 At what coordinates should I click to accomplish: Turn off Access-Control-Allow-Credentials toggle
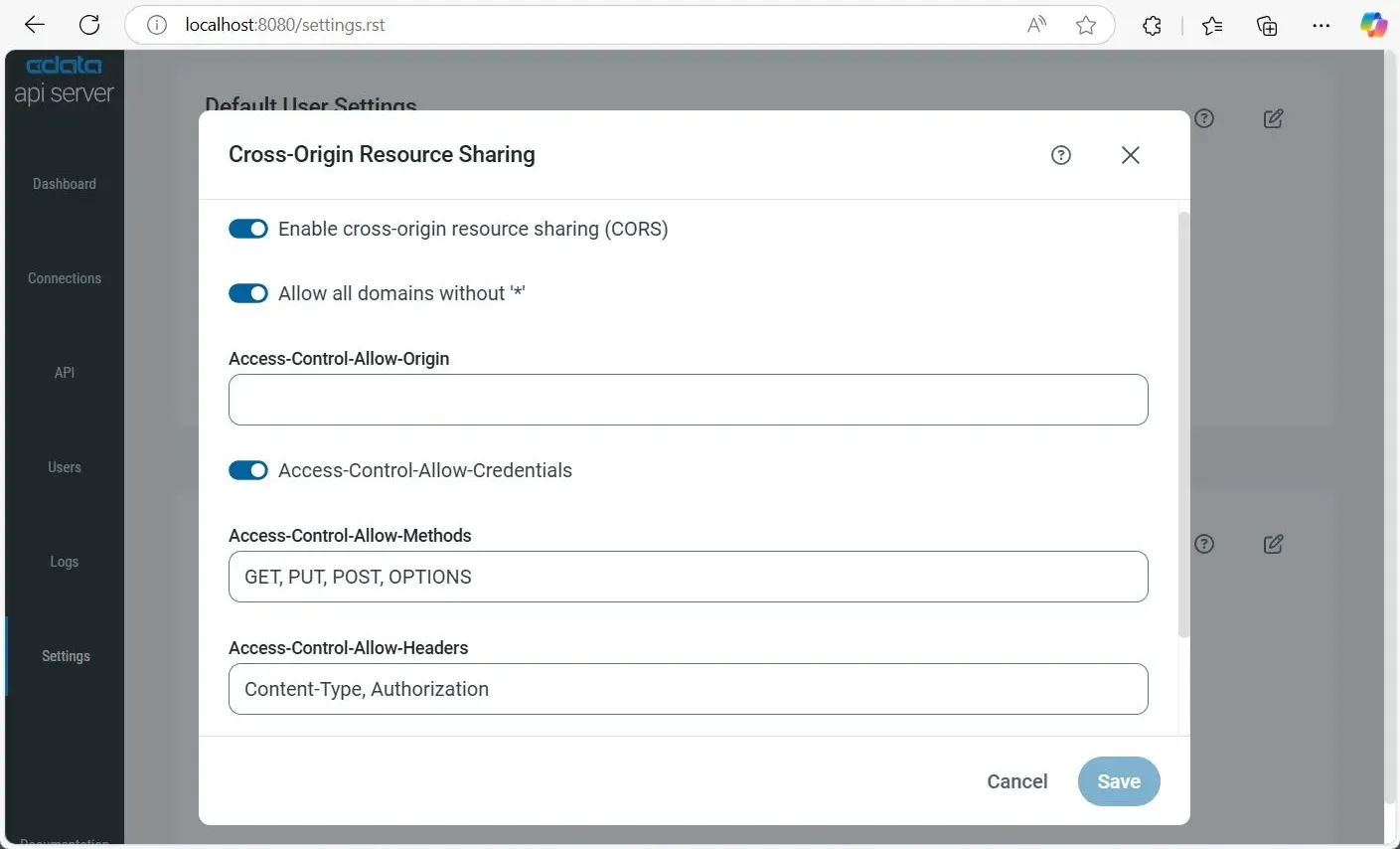point(248,470)
